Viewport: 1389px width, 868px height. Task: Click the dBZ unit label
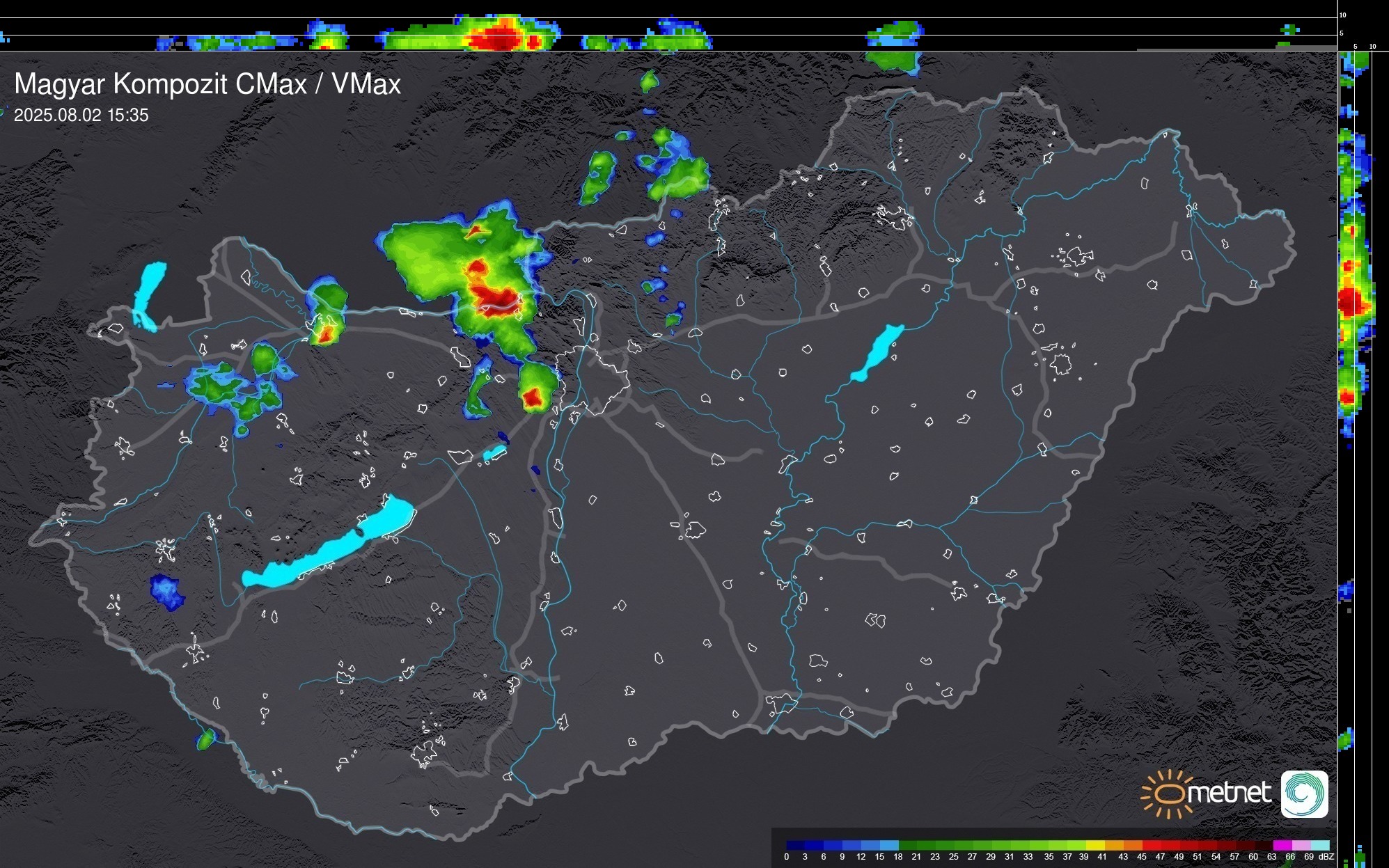(1326, 857)
